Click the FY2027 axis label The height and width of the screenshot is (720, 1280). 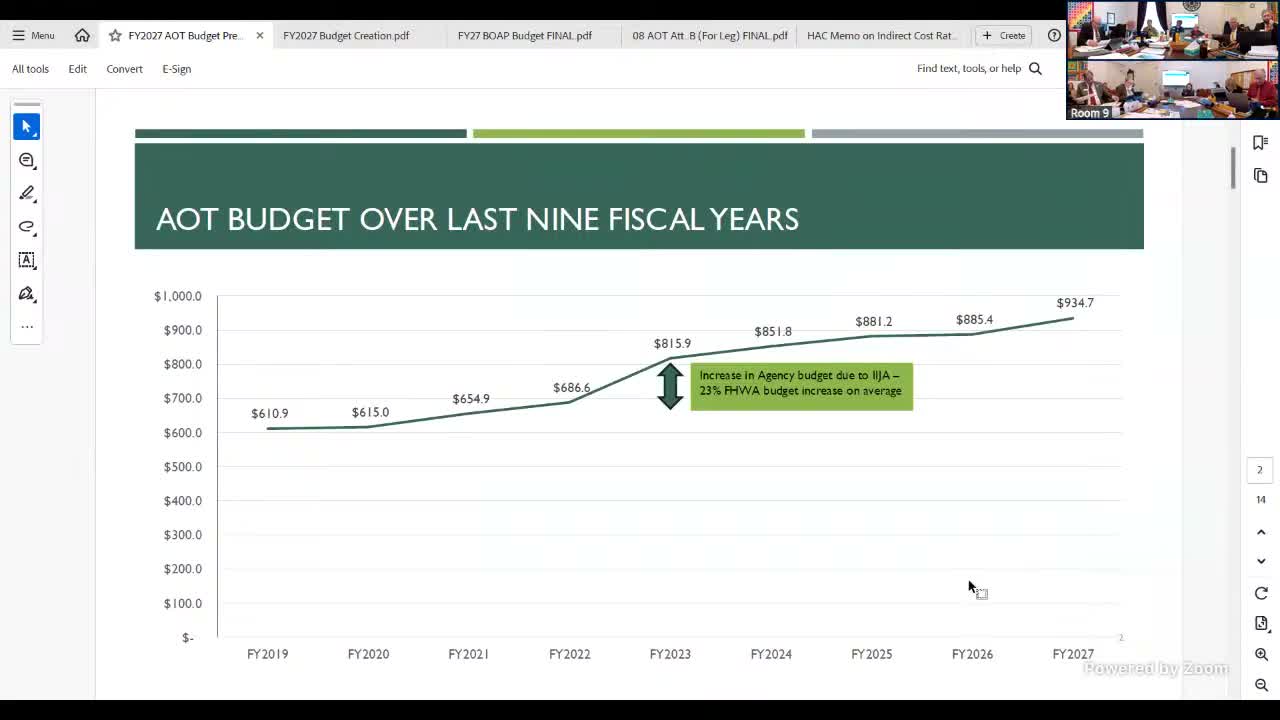[1073, 654]
